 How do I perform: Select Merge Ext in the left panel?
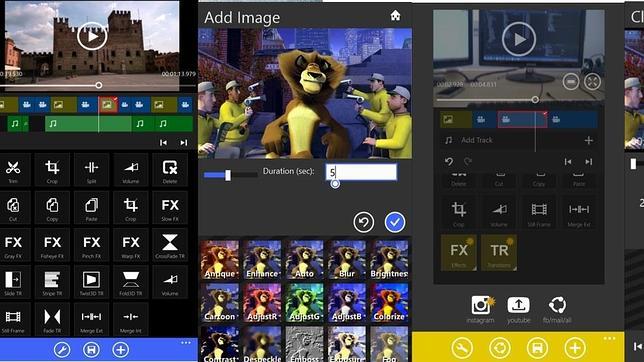pyautogui.click(x=91, y=319)
